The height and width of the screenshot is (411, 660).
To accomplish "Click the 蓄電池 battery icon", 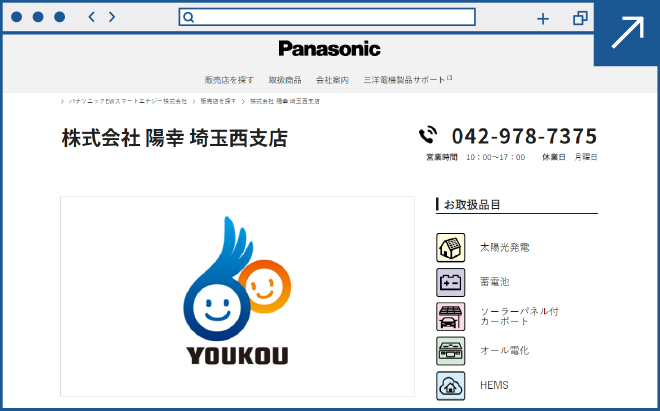I will [450, 282].
